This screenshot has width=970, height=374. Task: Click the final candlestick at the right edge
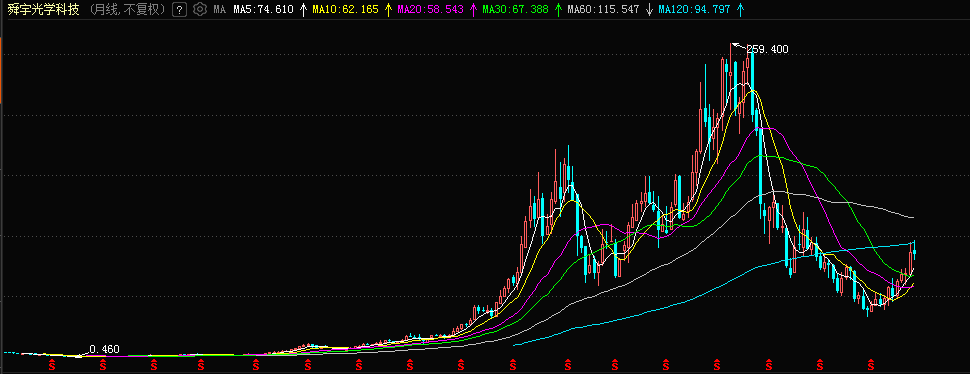click(x=914, y=250)
